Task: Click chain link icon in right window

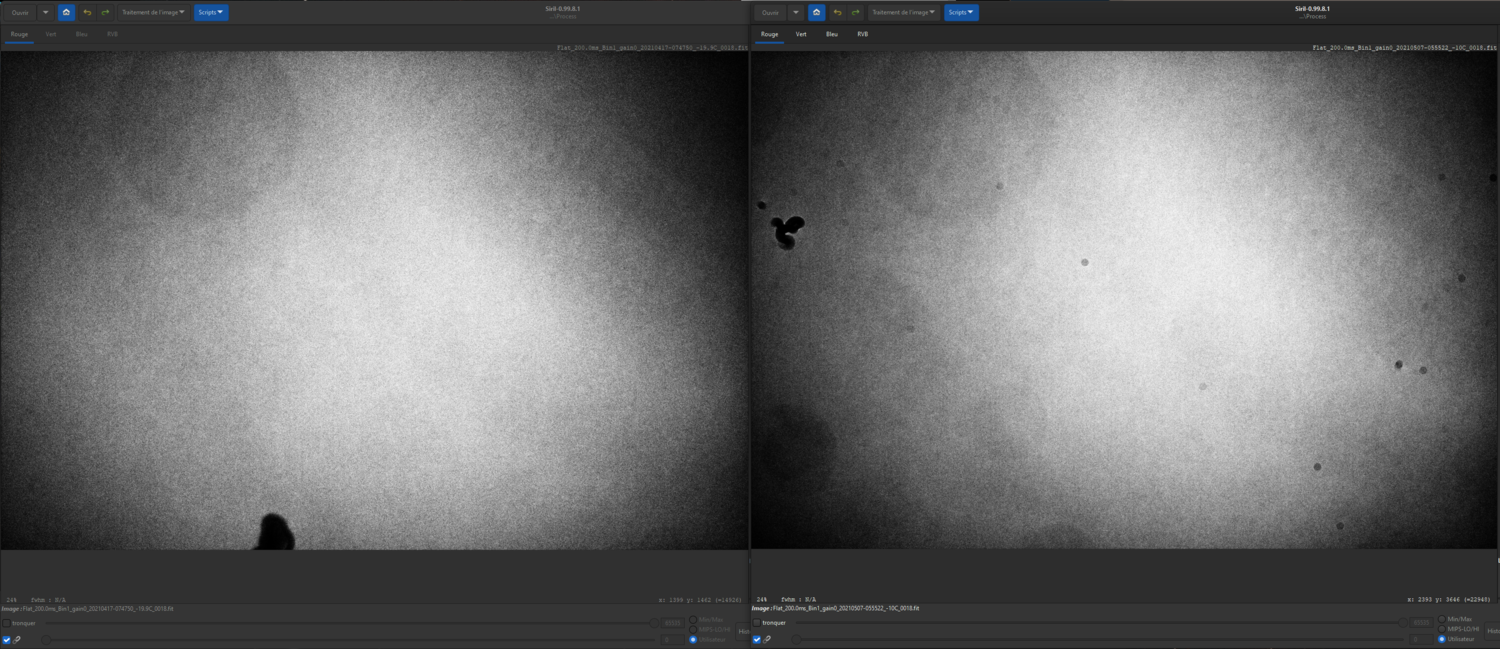Action: click(x=767, y=639)
